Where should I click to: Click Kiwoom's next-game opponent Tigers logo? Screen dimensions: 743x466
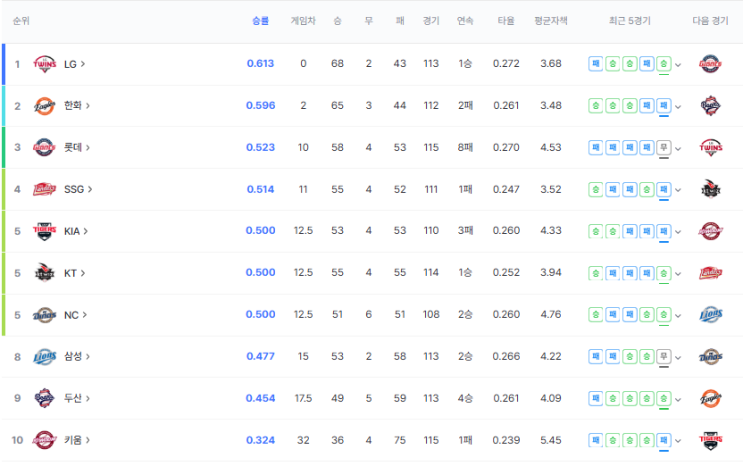click(x=710, y=440)
